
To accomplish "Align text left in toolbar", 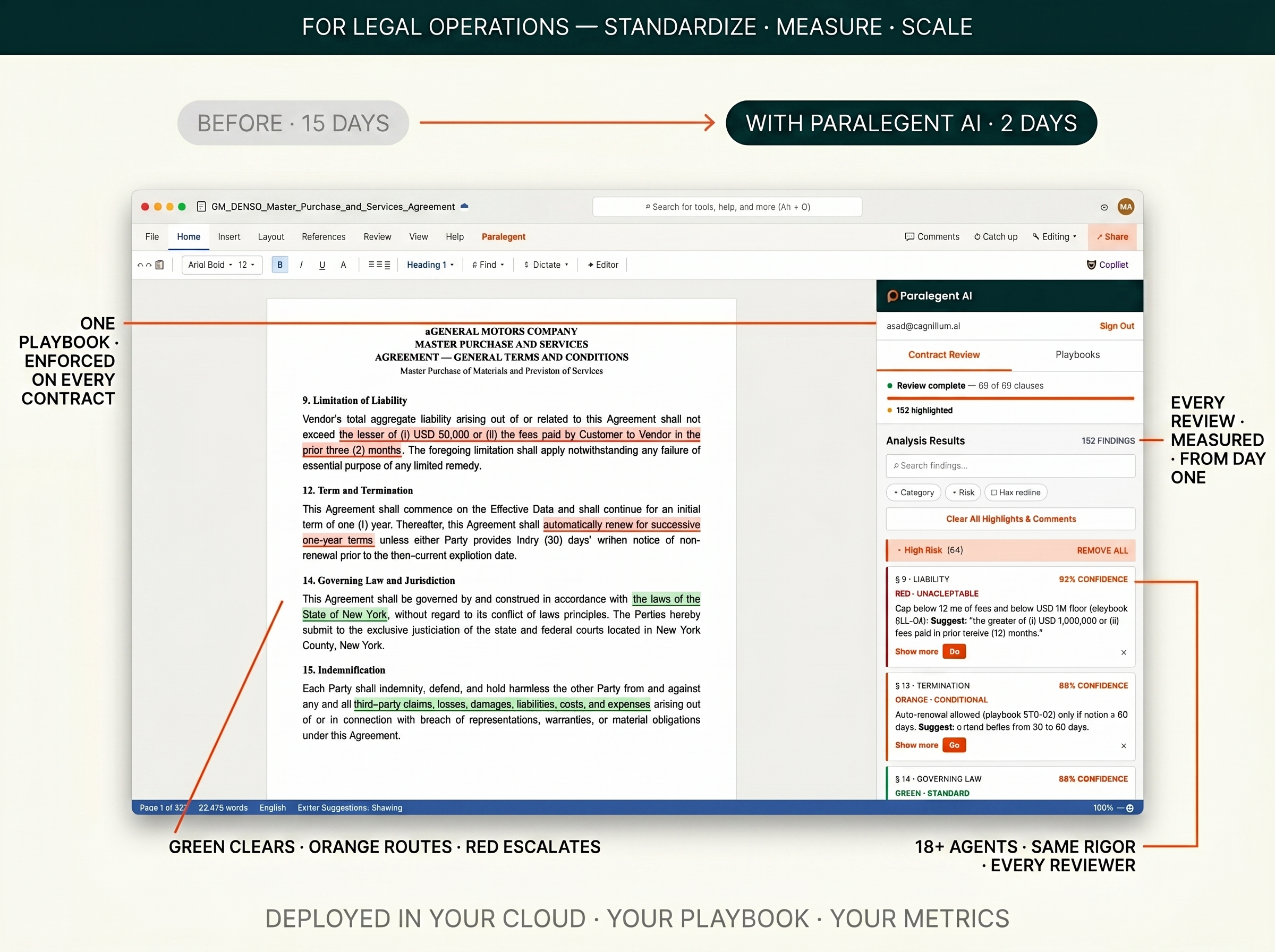I will coord(372,265).
